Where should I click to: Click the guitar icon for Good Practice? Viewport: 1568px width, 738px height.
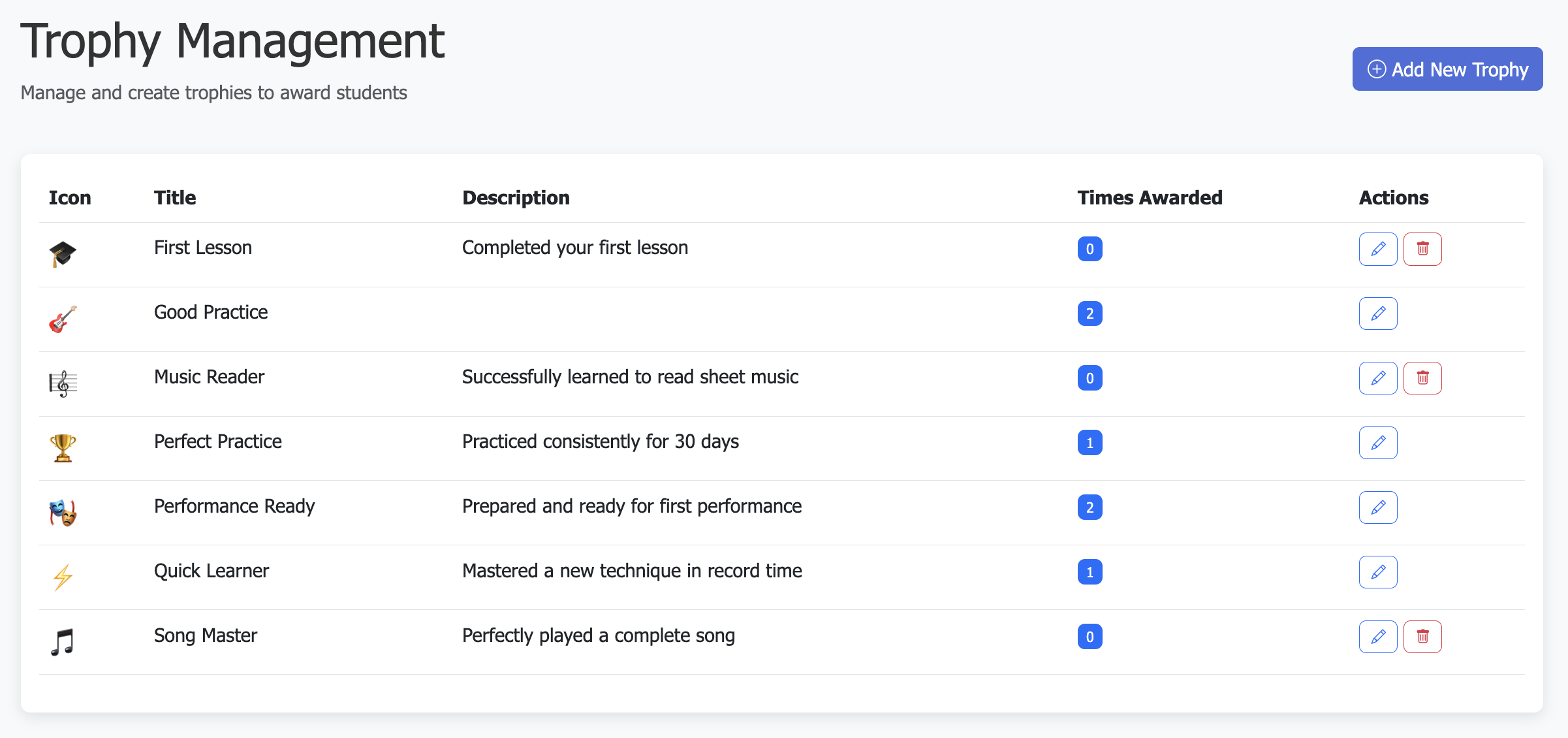(63, 319)
